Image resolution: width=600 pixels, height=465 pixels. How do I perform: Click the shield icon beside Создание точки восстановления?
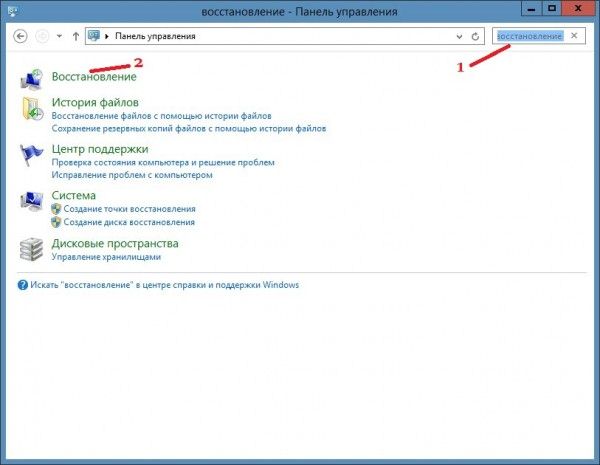56,209
